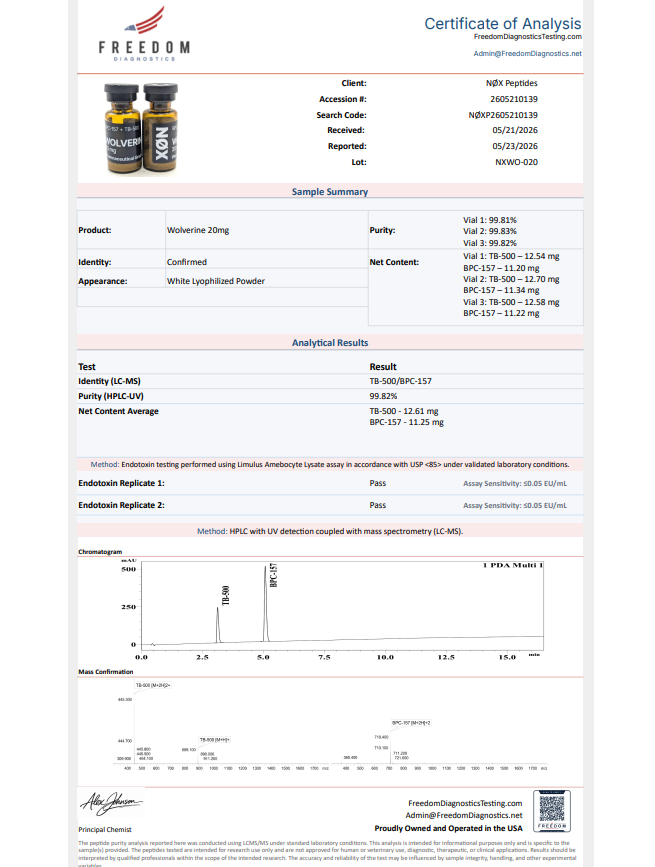Click the Endotoxin Replicate 1 Pass result
This screenshot has width=655, height=867.
point(378,483)
